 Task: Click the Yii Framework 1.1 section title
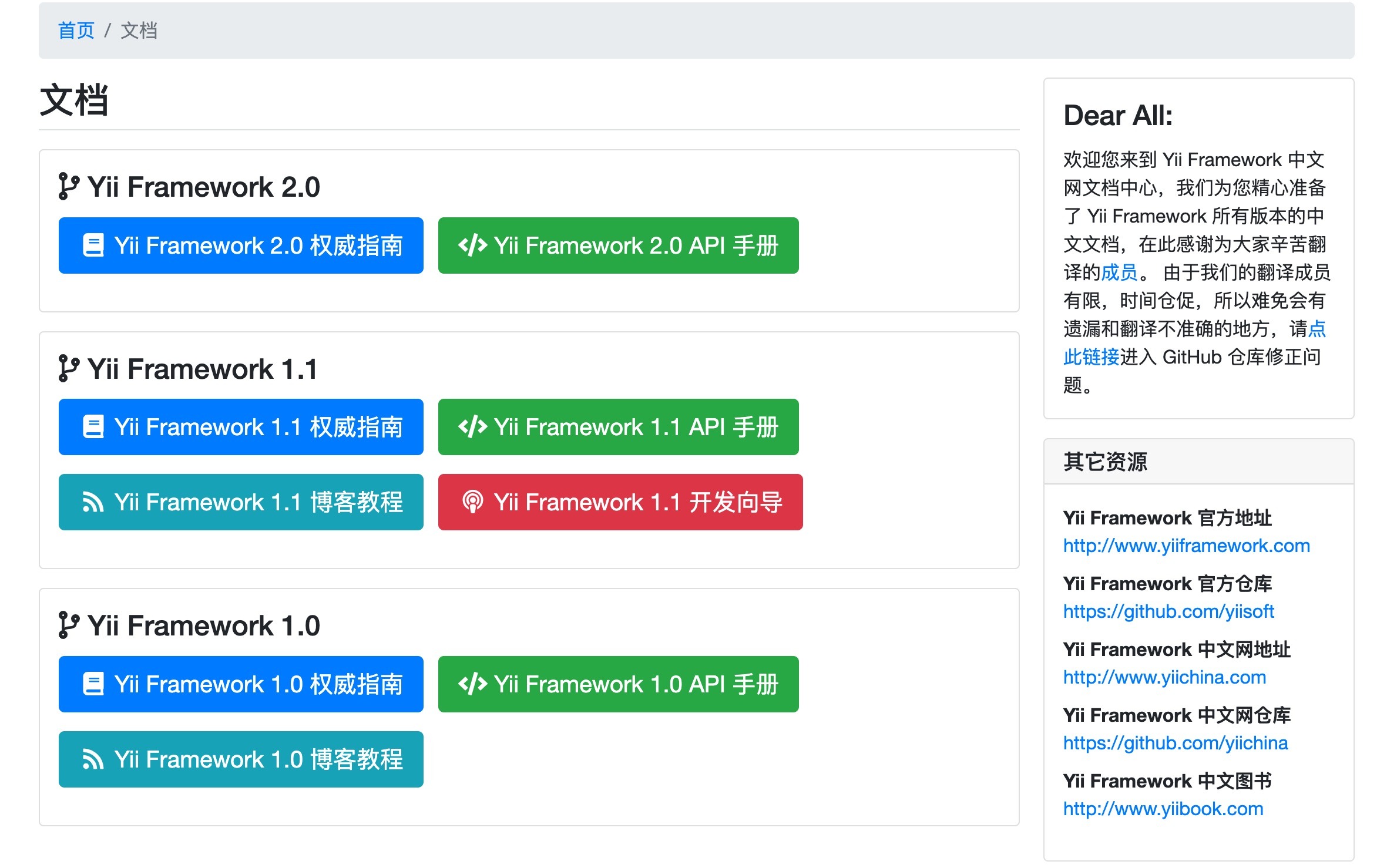(202, 369)
